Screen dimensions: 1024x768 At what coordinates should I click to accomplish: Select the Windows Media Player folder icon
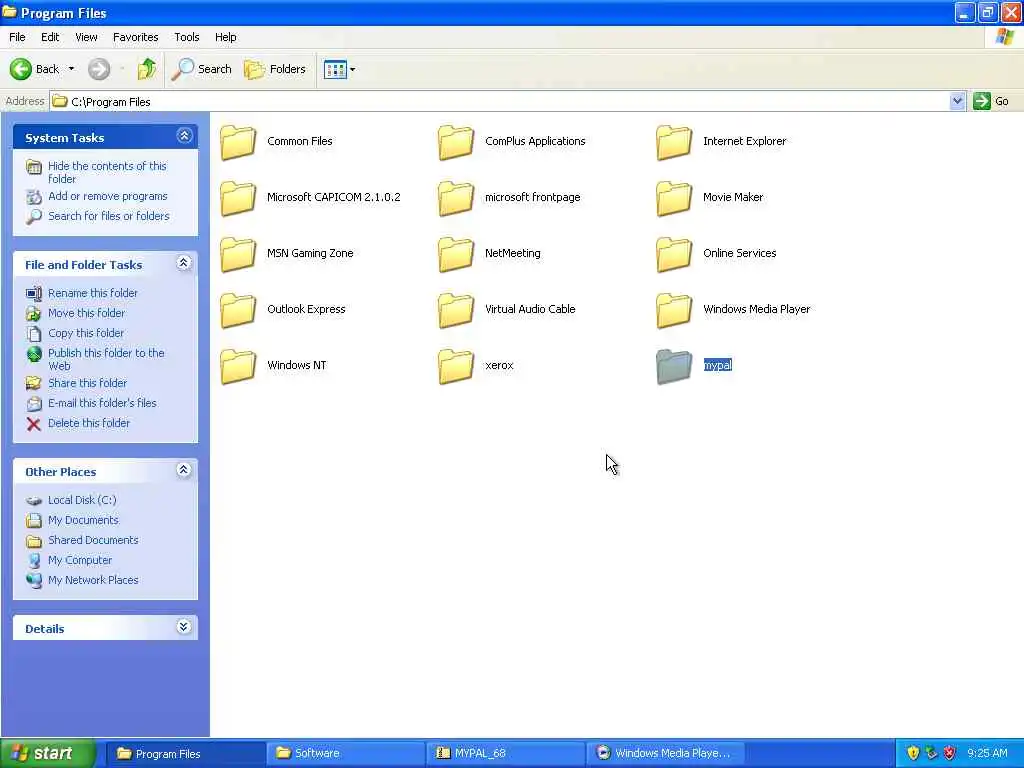(x=674, y=310)
